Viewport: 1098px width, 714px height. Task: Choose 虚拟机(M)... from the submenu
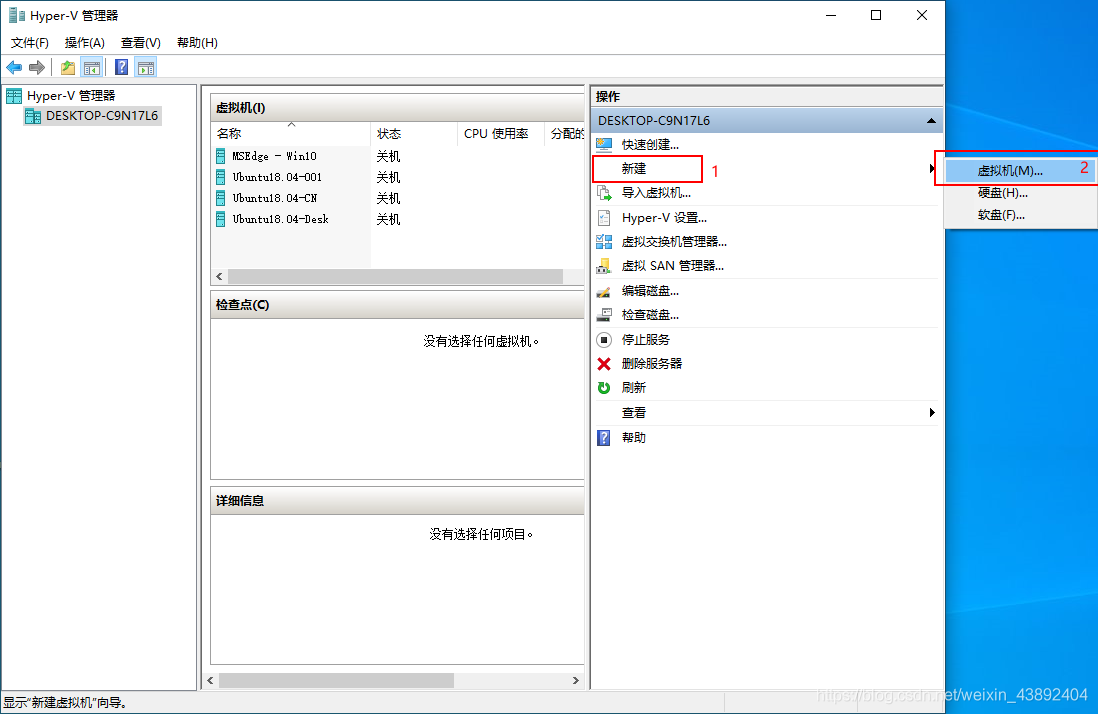pyautogui.click(x=1020, y=170)
